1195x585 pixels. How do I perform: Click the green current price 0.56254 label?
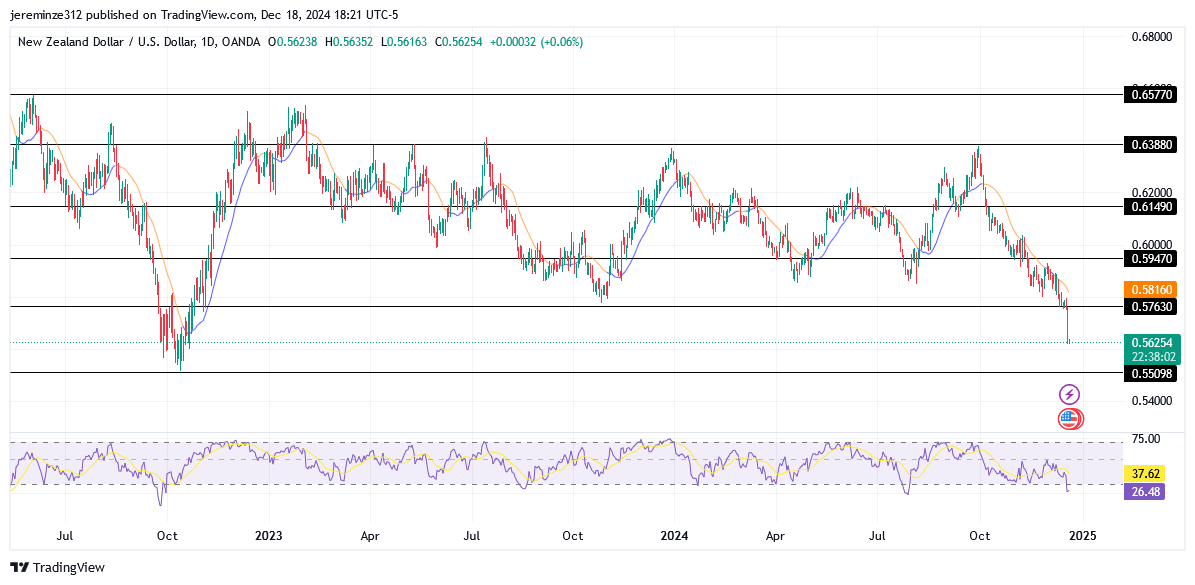tap(1152, 343)
